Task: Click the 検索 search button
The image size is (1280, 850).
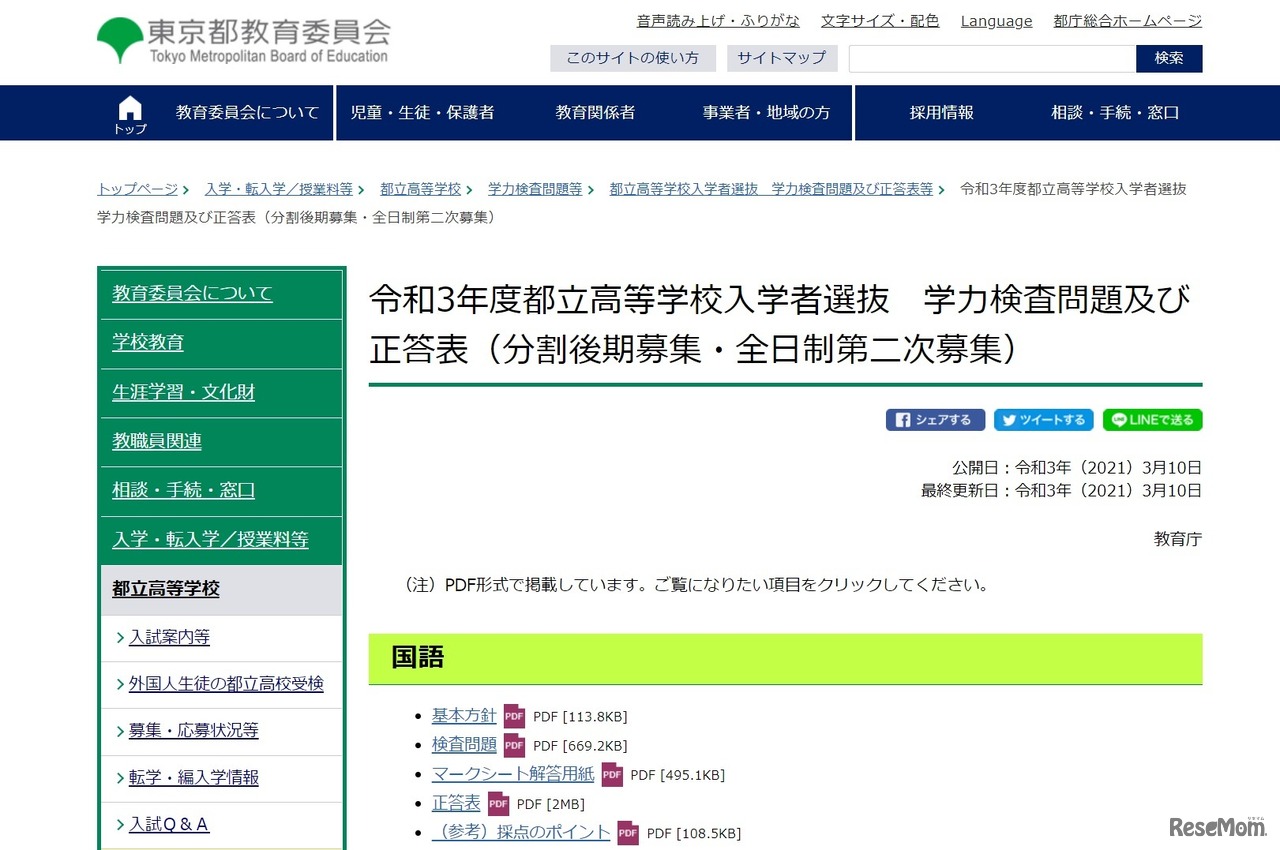Action: coord(1169,58)
